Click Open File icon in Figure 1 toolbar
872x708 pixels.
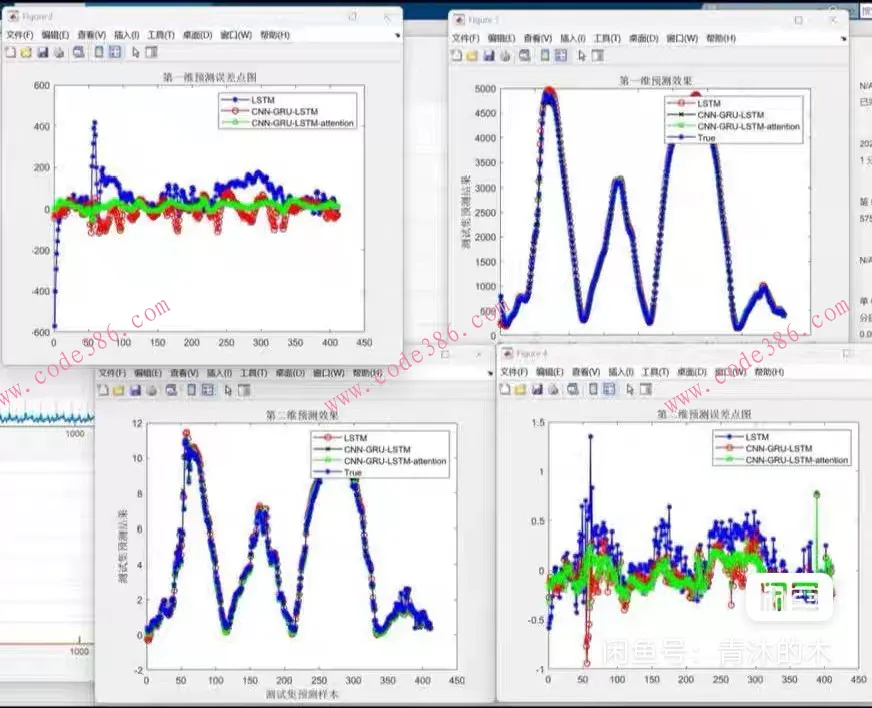tap(473, 55)
